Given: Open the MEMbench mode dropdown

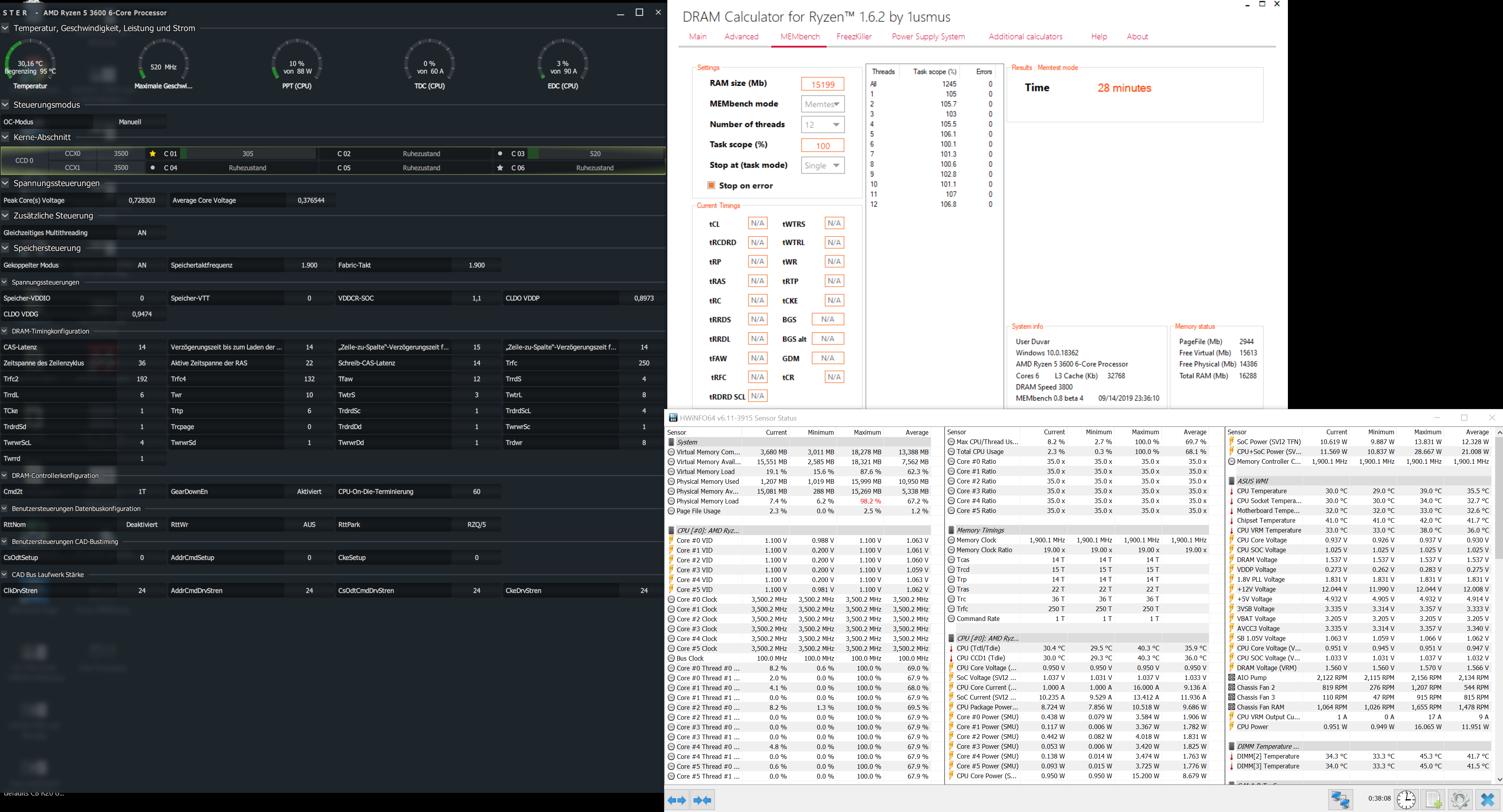Looking at the screenshot, I should pos(823,105).
